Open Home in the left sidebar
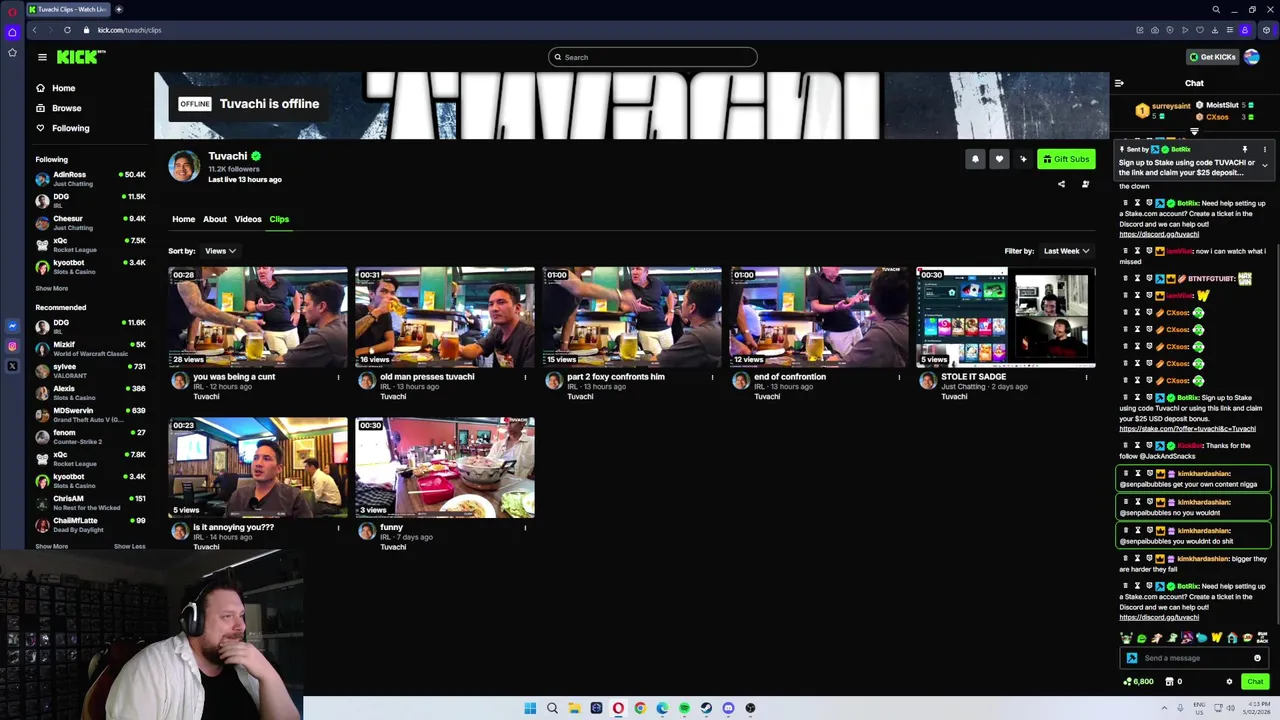Viewport: 1280px width, 720px height. tap(55, 88)
